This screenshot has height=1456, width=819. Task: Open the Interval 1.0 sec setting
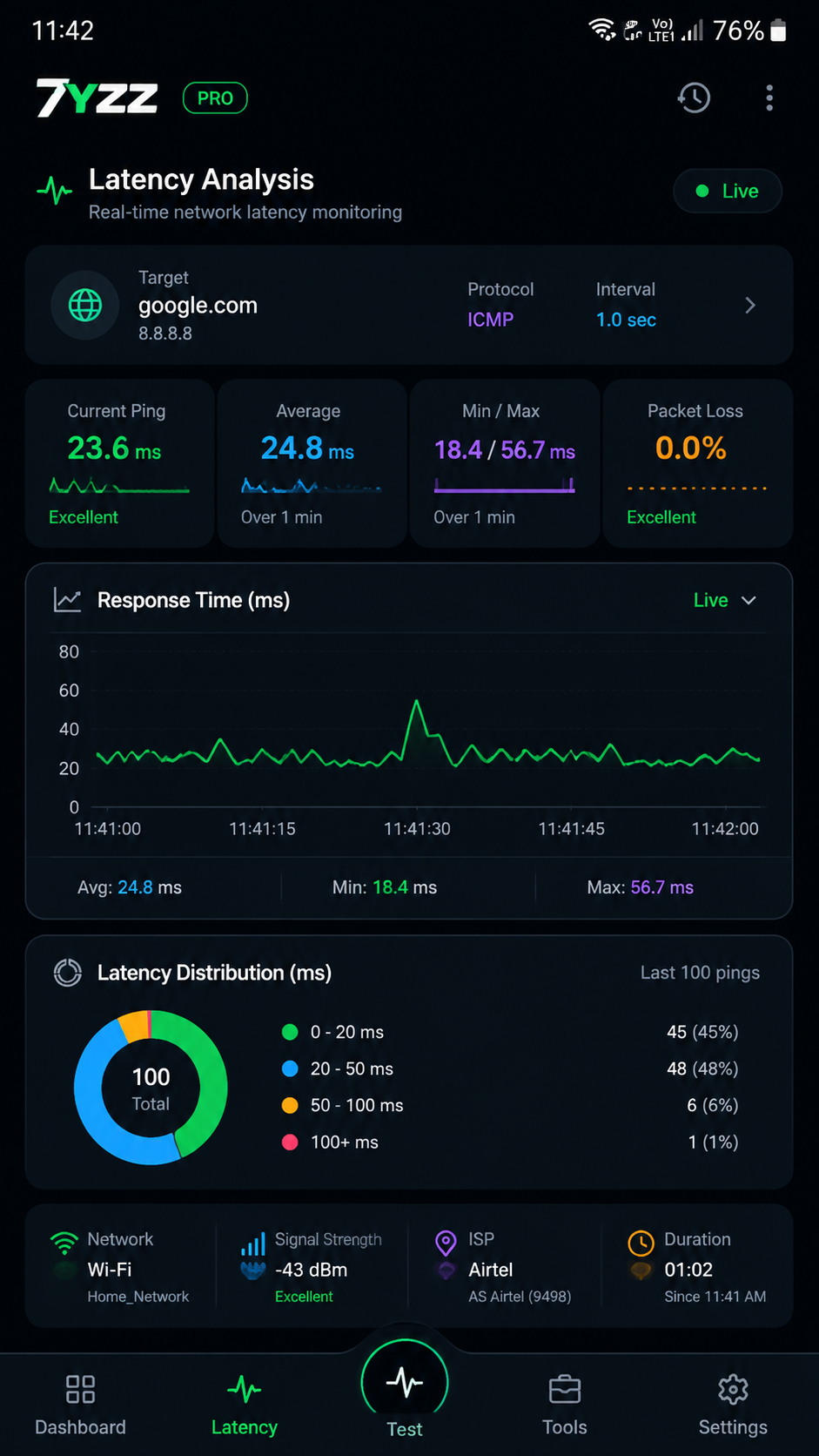pos(626,305)
